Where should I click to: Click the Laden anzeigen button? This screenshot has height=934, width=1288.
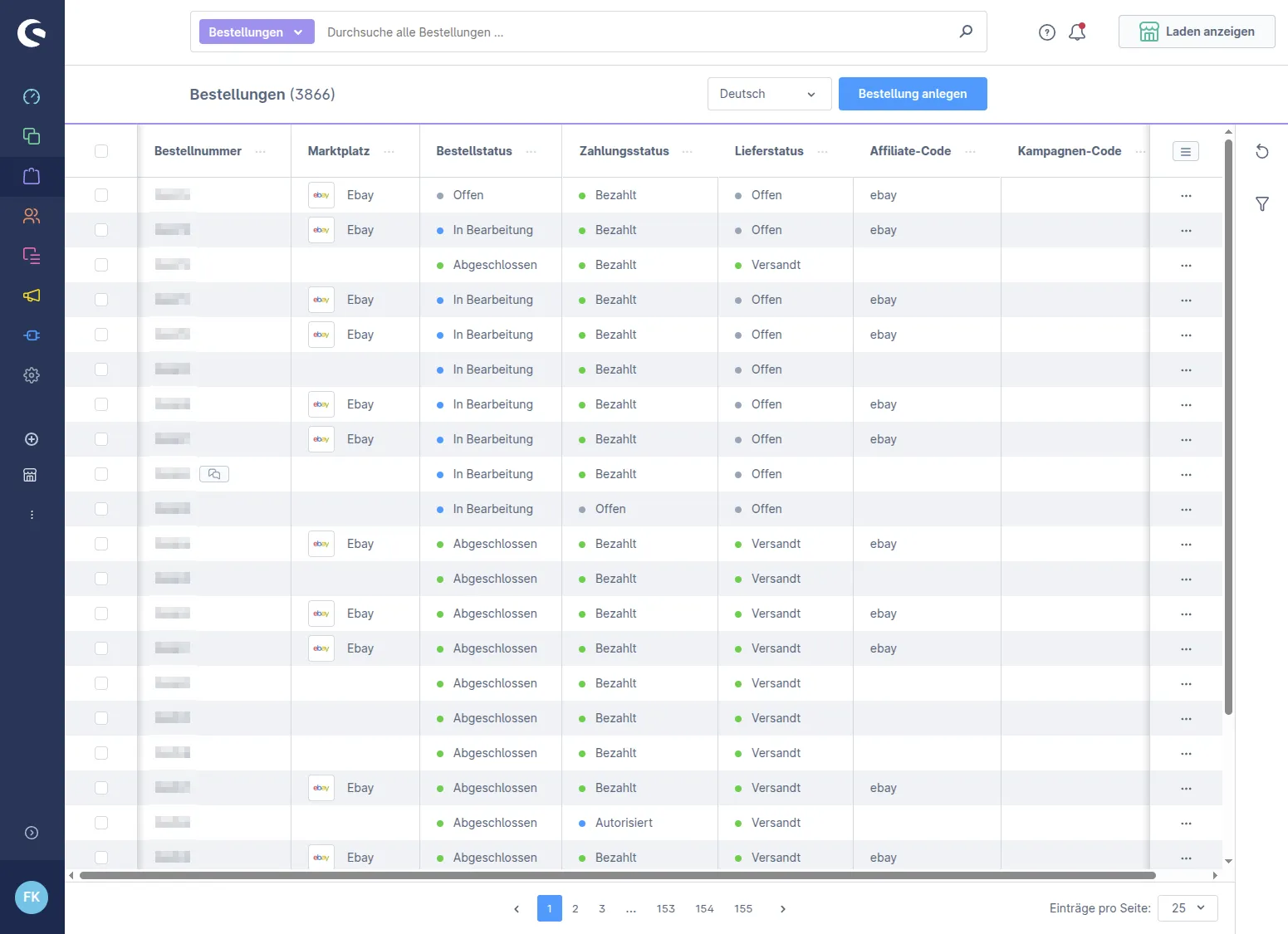click(x=1197, y=32)
